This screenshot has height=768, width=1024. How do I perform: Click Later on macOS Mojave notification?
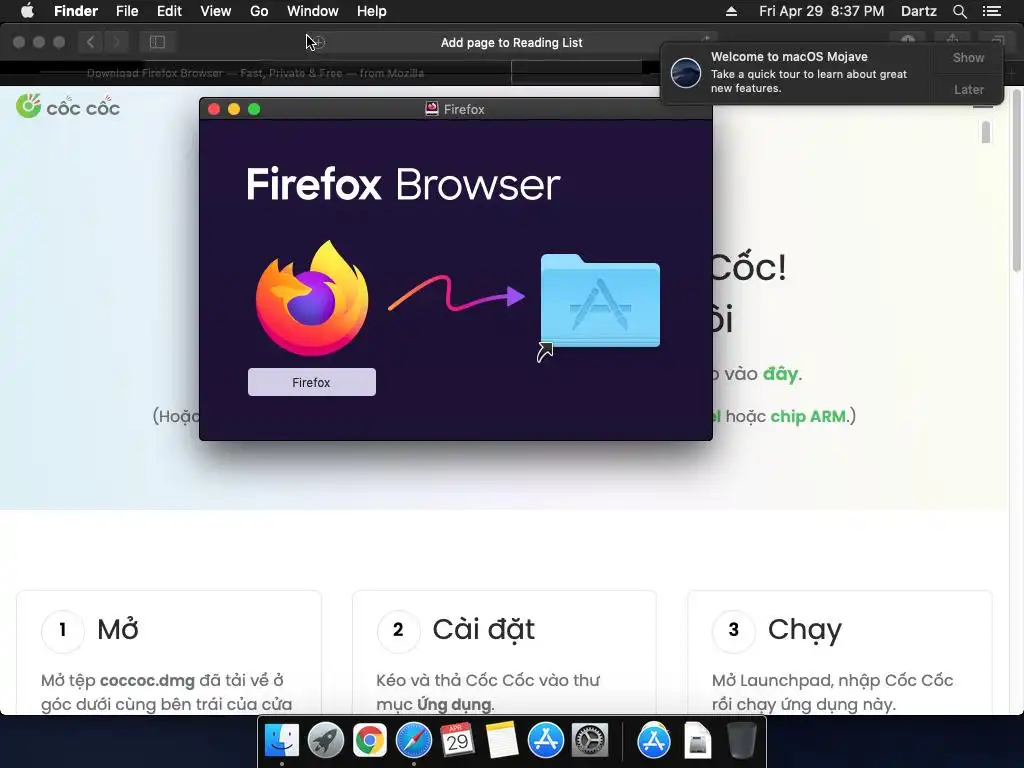(968, 89)
